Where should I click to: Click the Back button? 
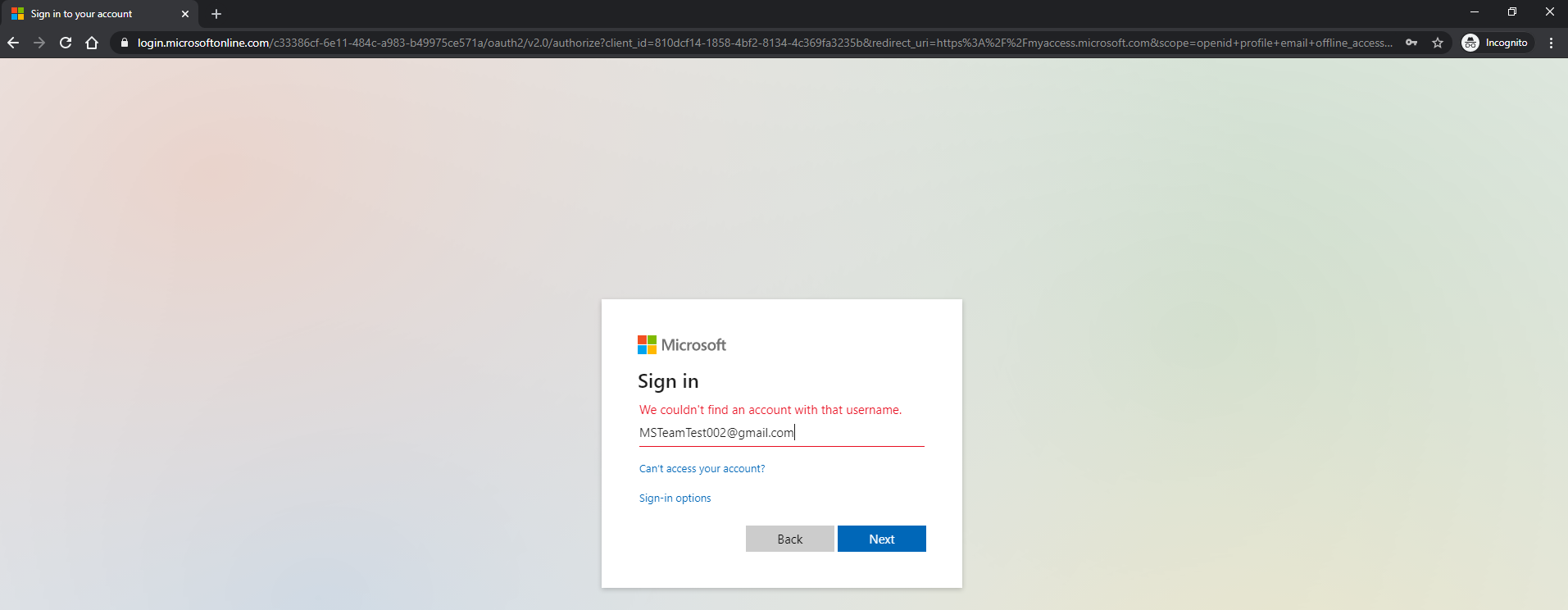click(790, 539)
